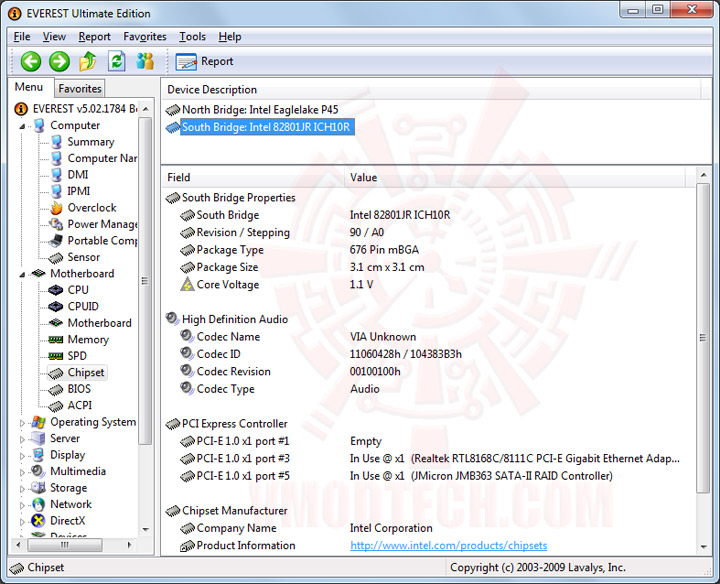Image resolution: width=720 pixels, height=584 pixels.
Task: Open the ACPI entry
Action: pyautogui.click(x=79, y=405)
